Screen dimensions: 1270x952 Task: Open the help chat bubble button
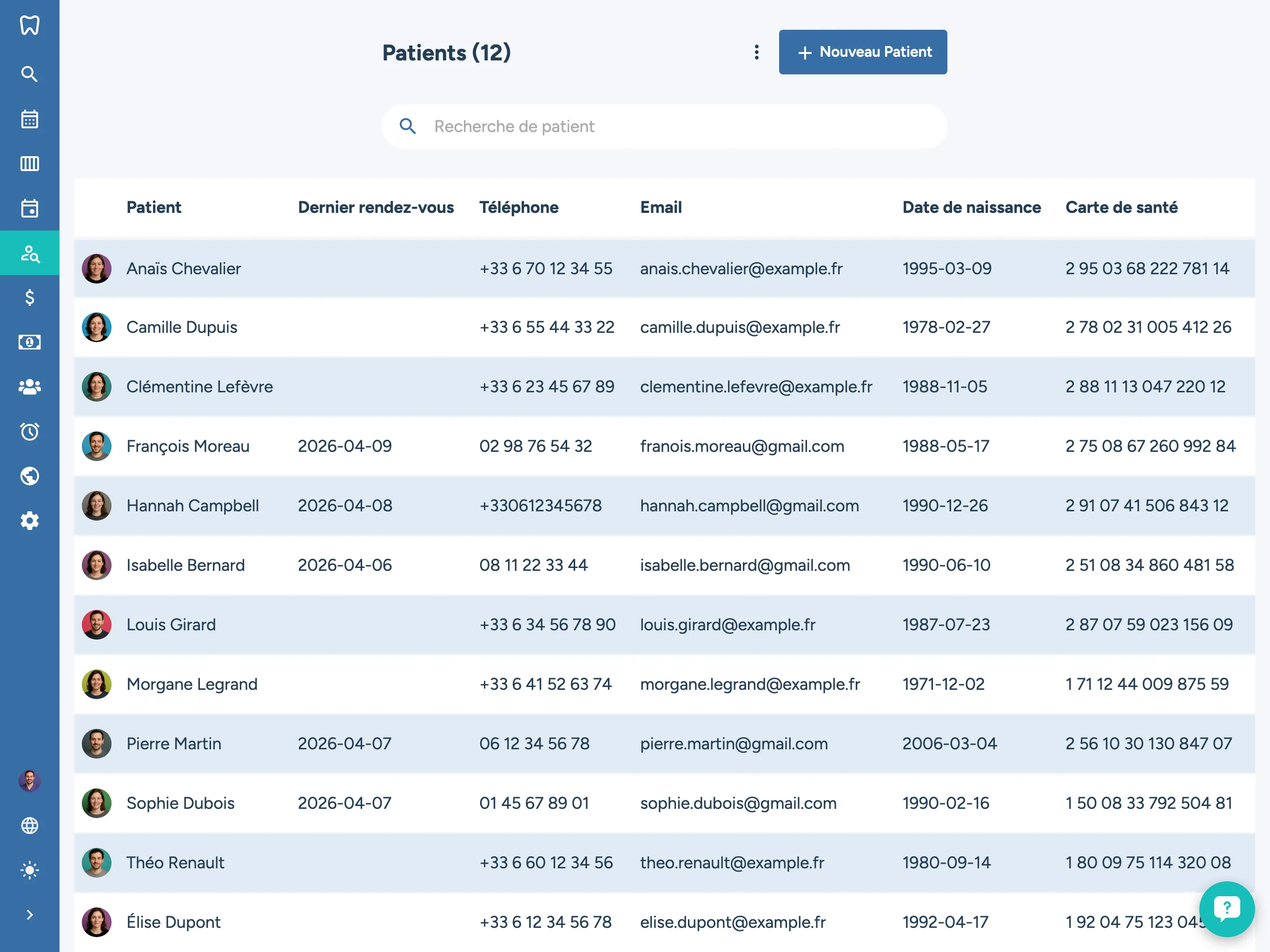1226,909
